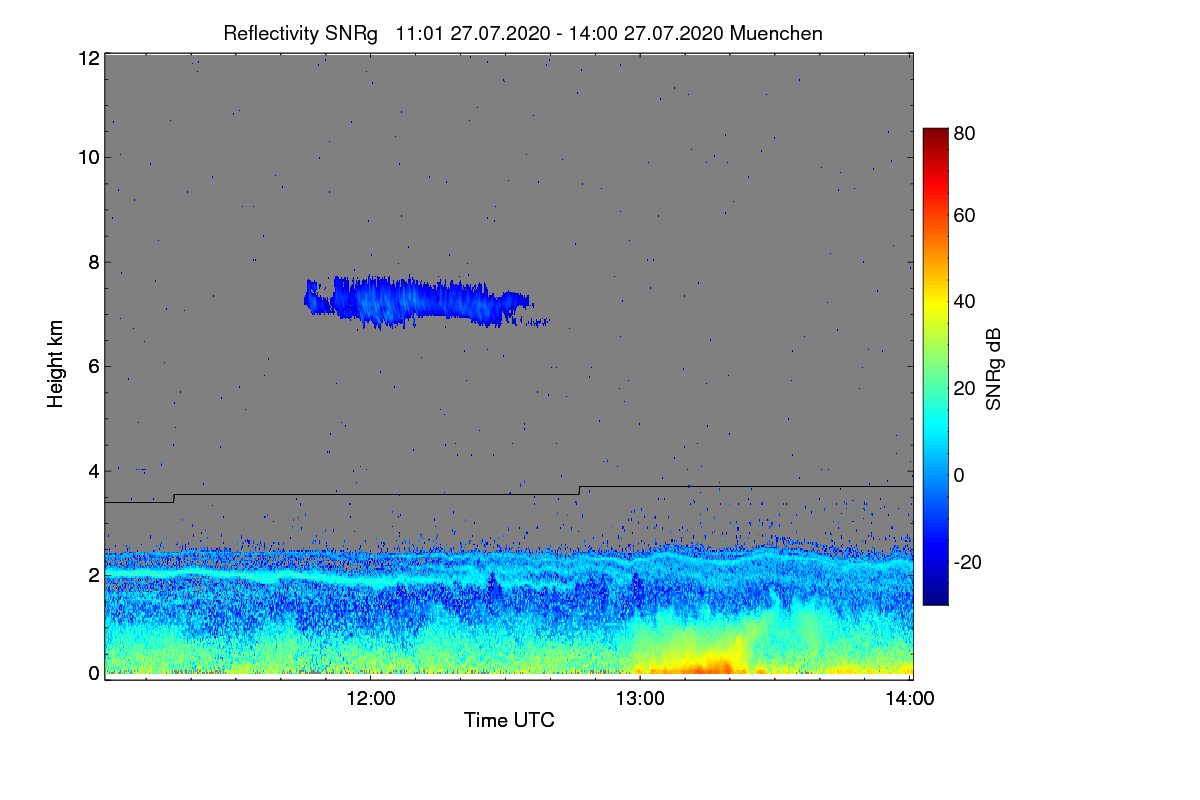Click the plot title 'Reflectivity SNRg'
Viewport: 1200px width, 800px height.
[x=300, y=33]
